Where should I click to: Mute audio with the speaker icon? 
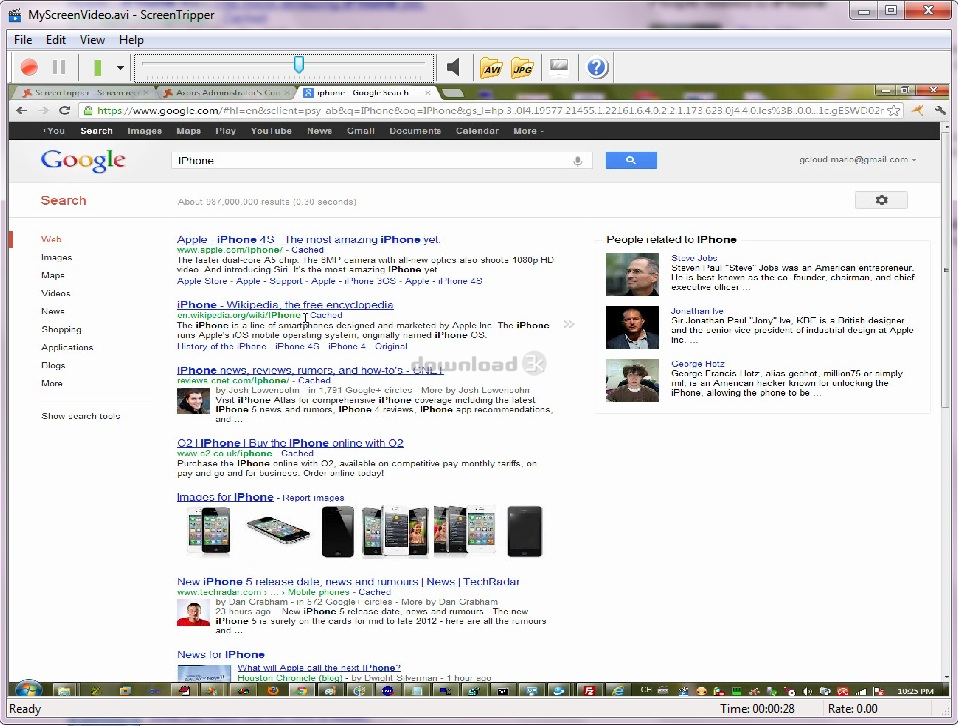[454, 68]
